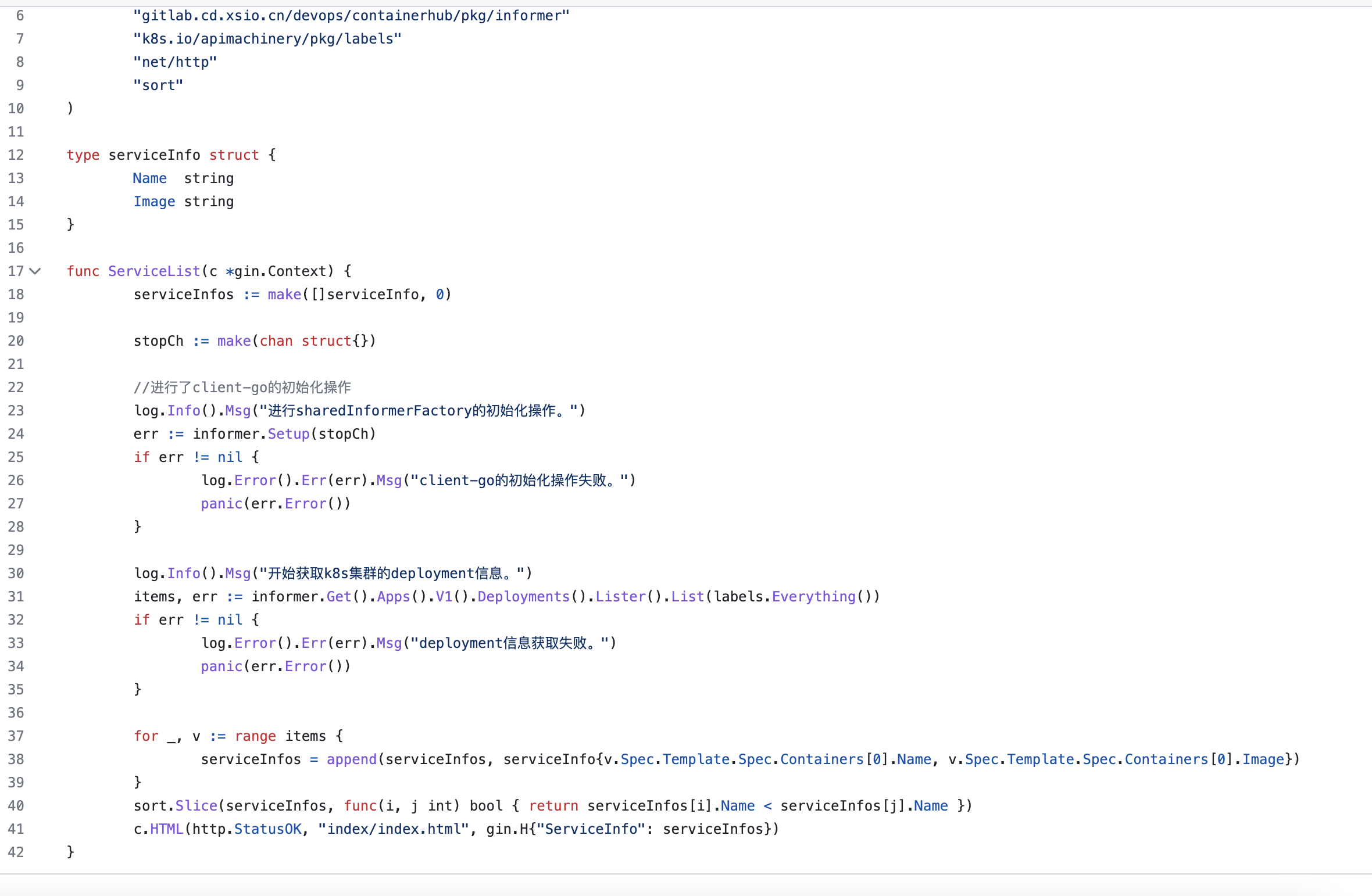
Task: Click the ServiceList function name
Action: click(154, 271)
